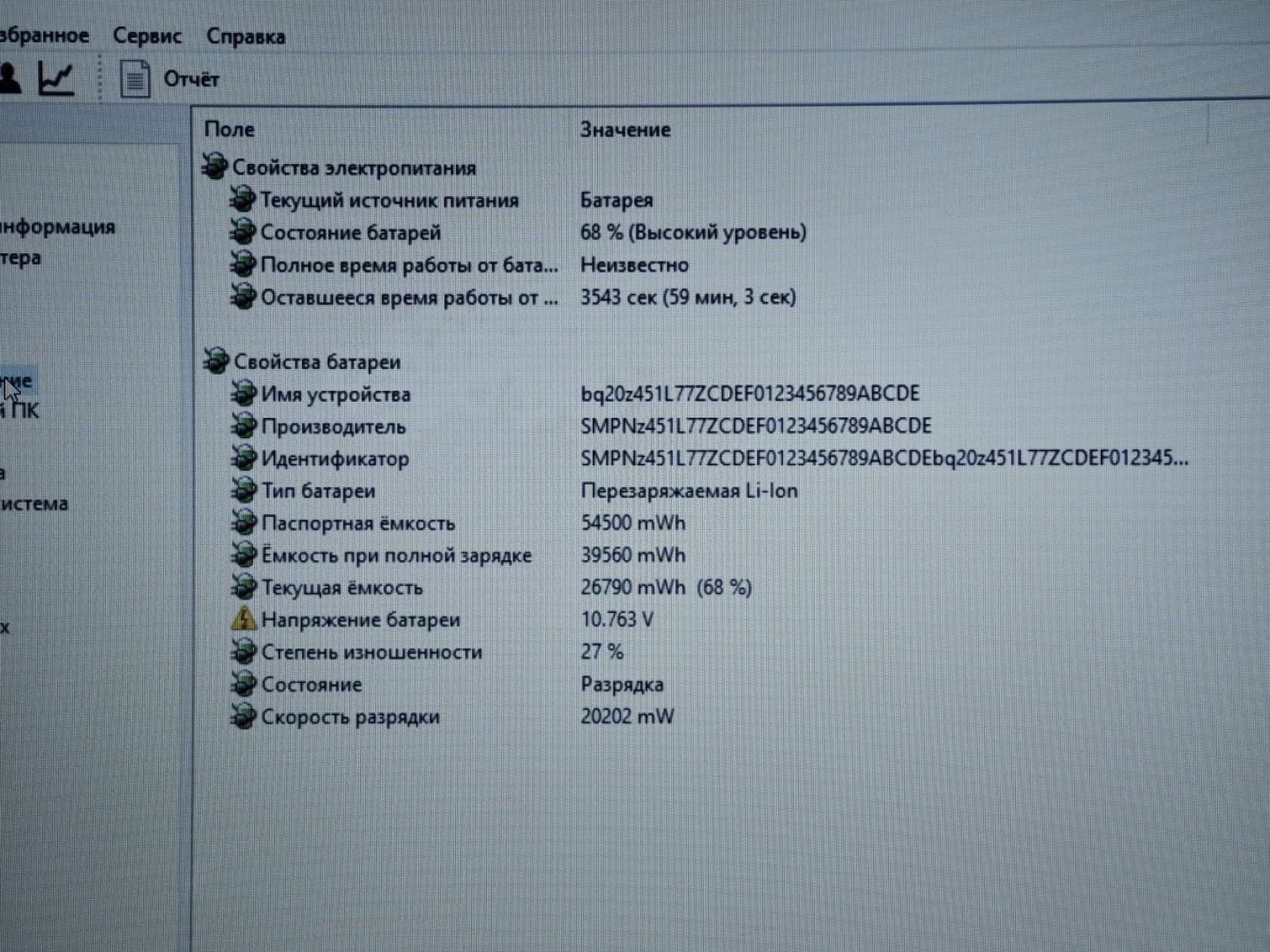Click the Оставшееся время работы row icon

point(243,297)
